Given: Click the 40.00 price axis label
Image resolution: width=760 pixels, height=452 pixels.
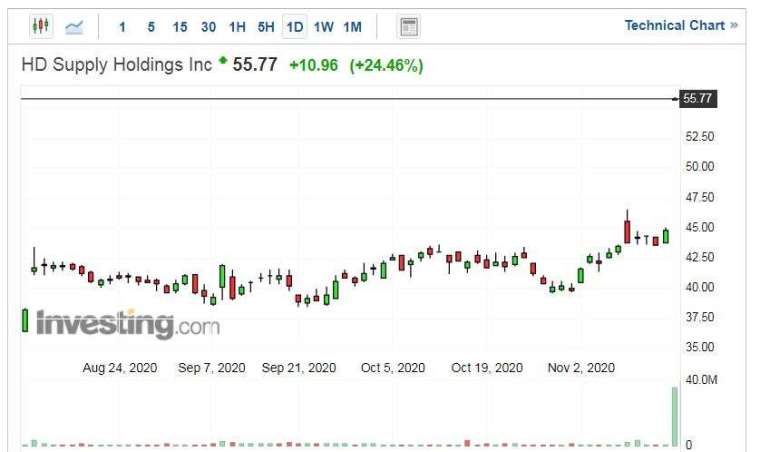Looking at the screenshot, I should click(699, 287).
